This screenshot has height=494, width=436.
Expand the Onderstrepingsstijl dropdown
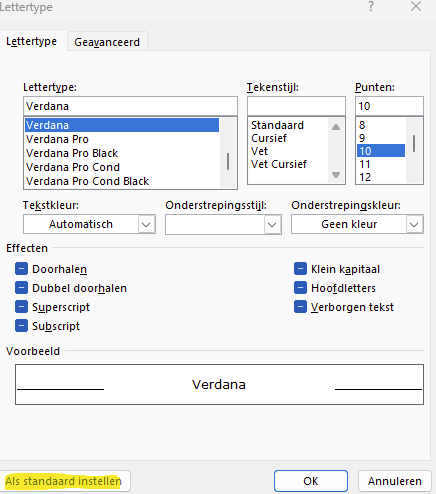223,224
